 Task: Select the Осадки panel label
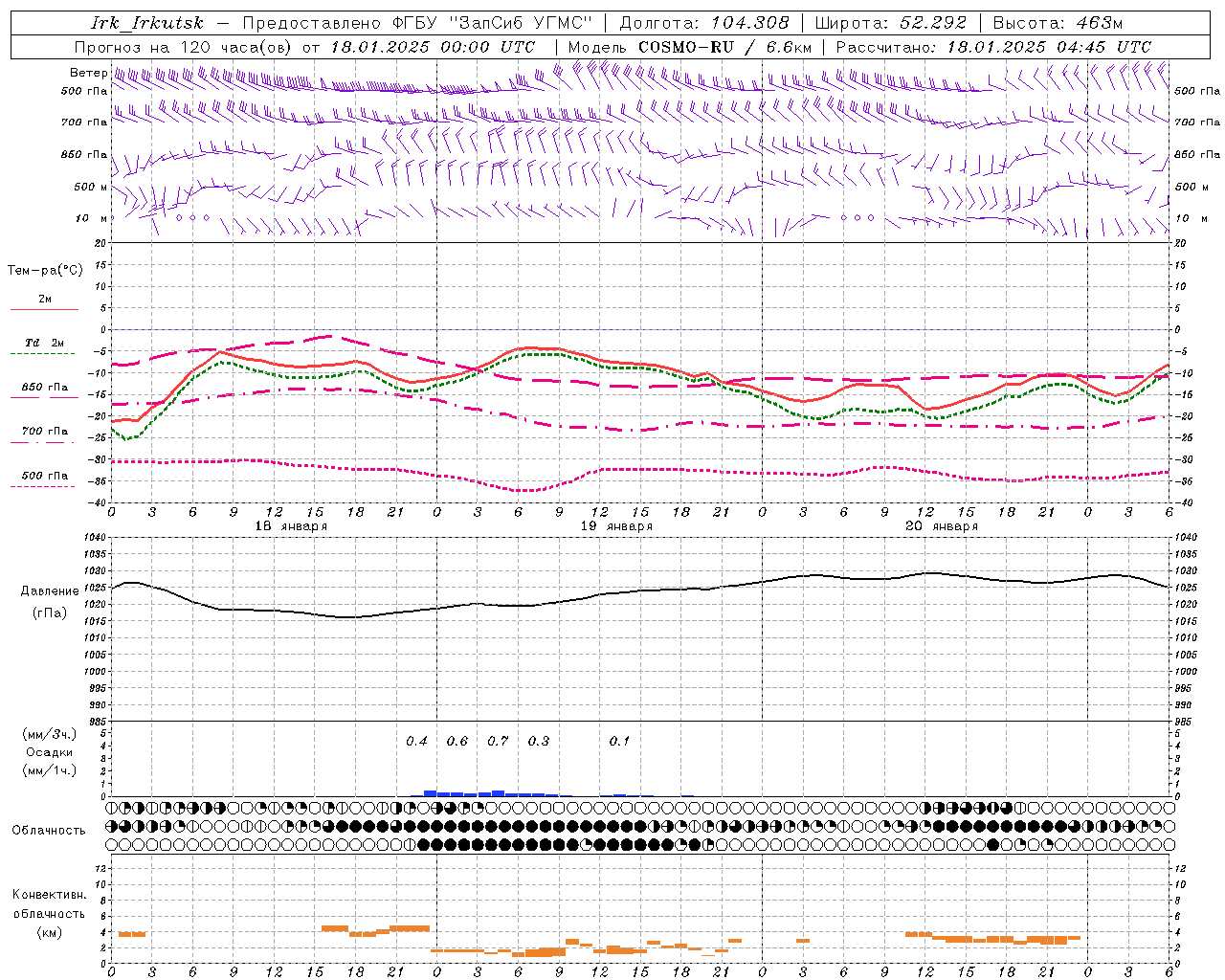coord(50,752)
